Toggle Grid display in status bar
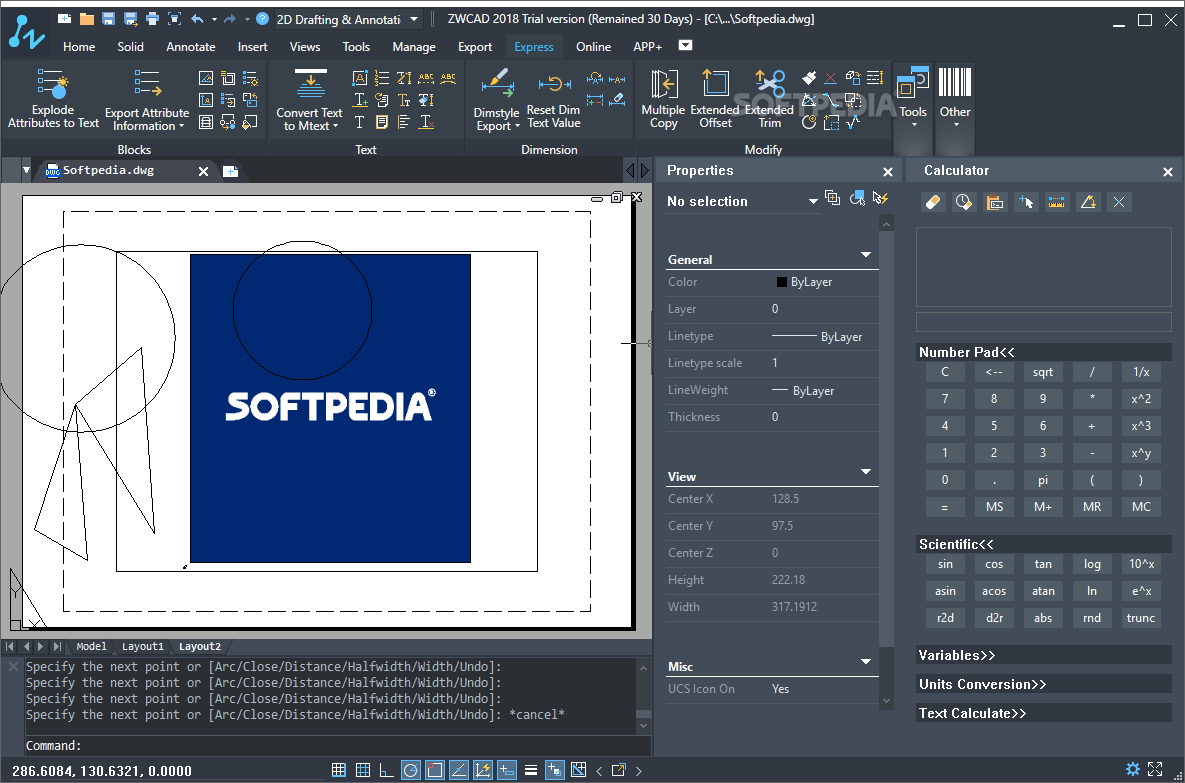This screenshot has width=1185, height=783. click(363, 770)
